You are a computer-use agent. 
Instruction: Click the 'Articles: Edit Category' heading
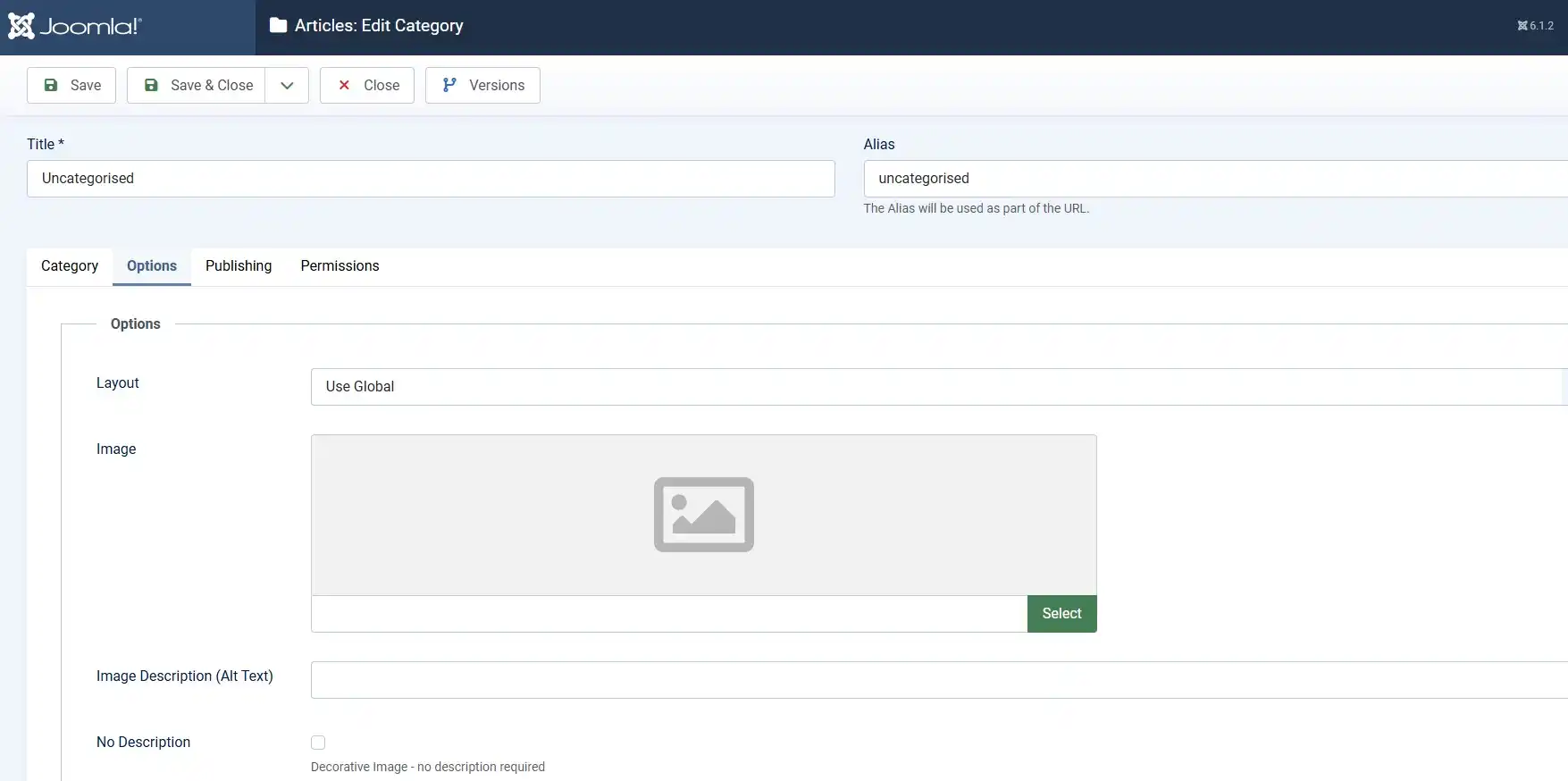coord(379,26)
